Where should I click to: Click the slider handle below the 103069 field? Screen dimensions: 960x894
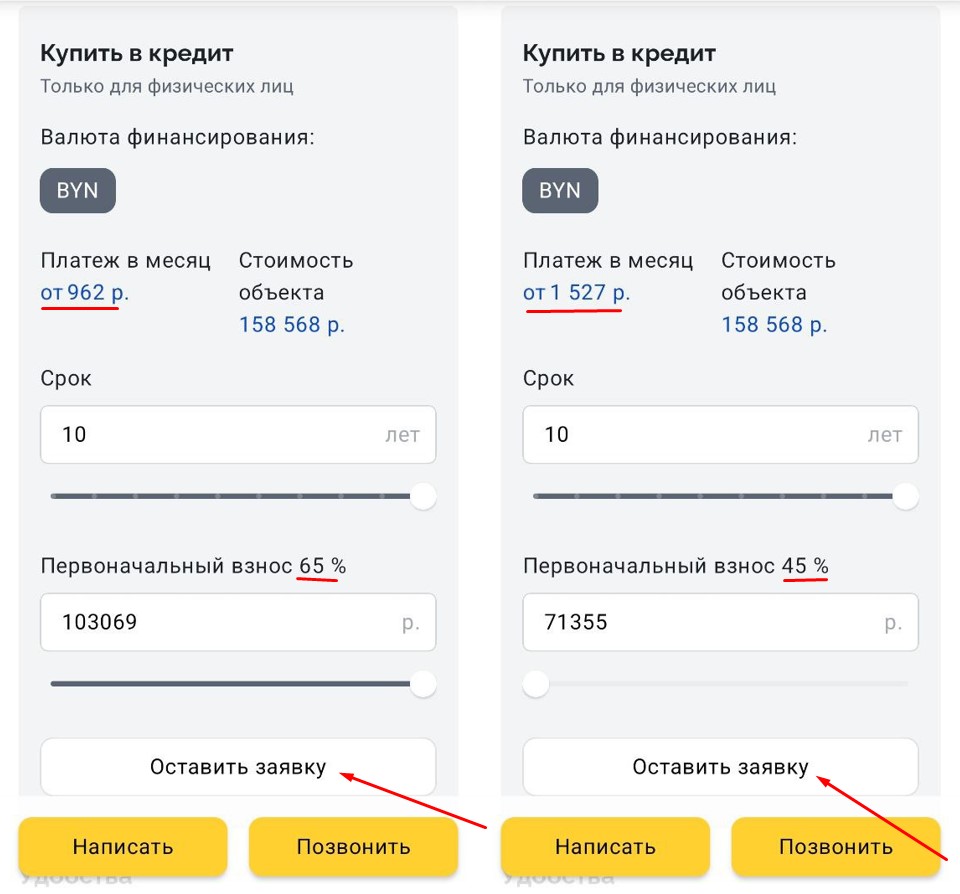(424, 684)
